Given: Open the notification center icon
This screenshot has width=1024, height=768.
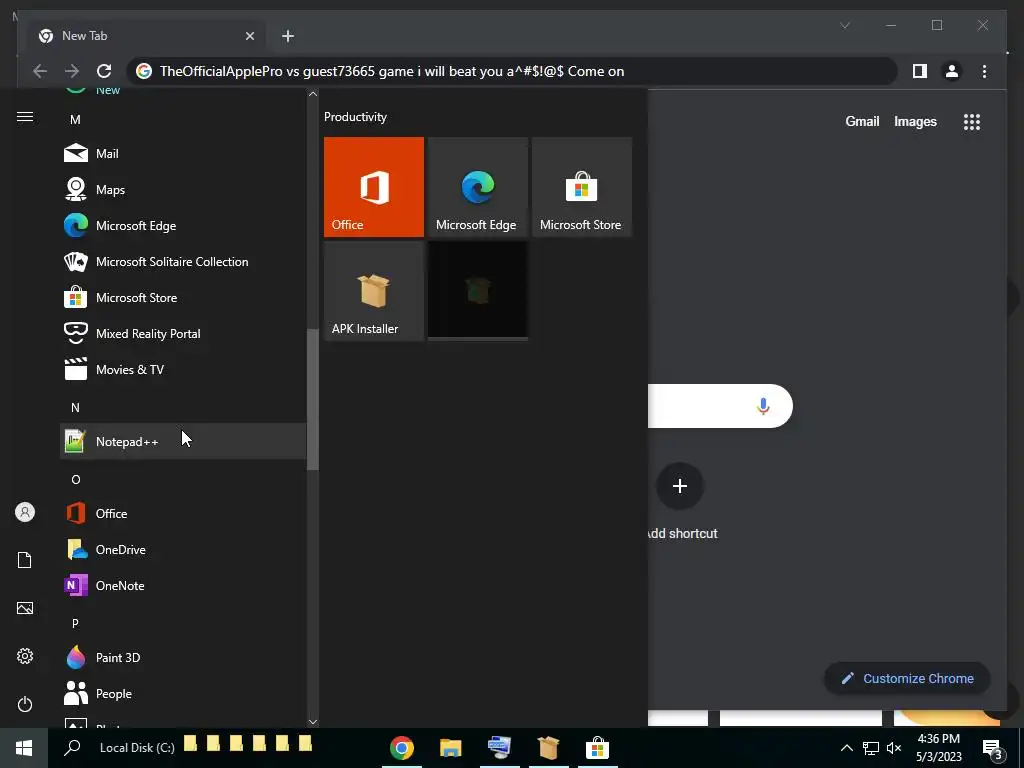Looking at the screenshot, I should (993, 748).
